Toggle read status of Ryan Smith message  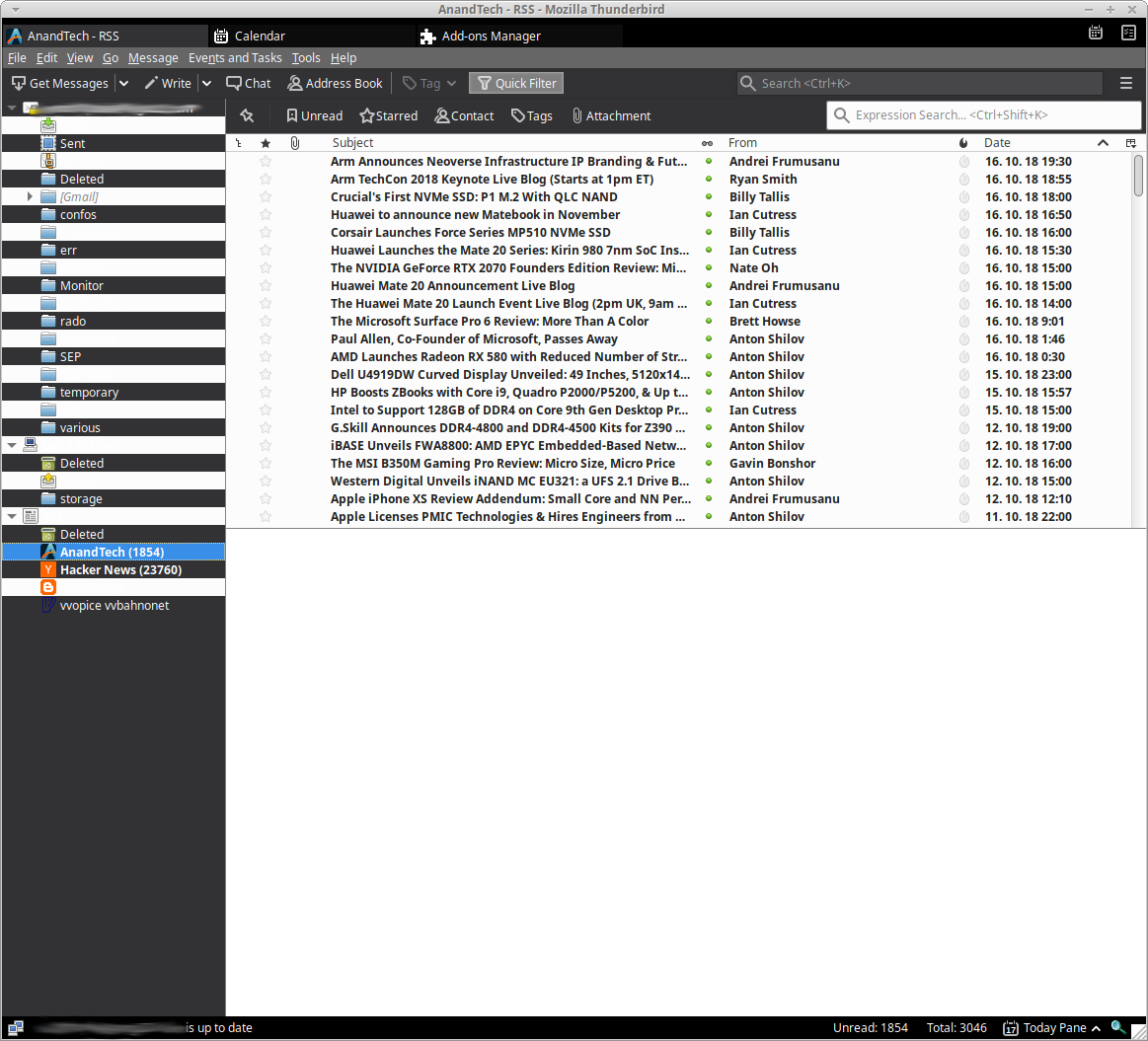tap(709, 180)
